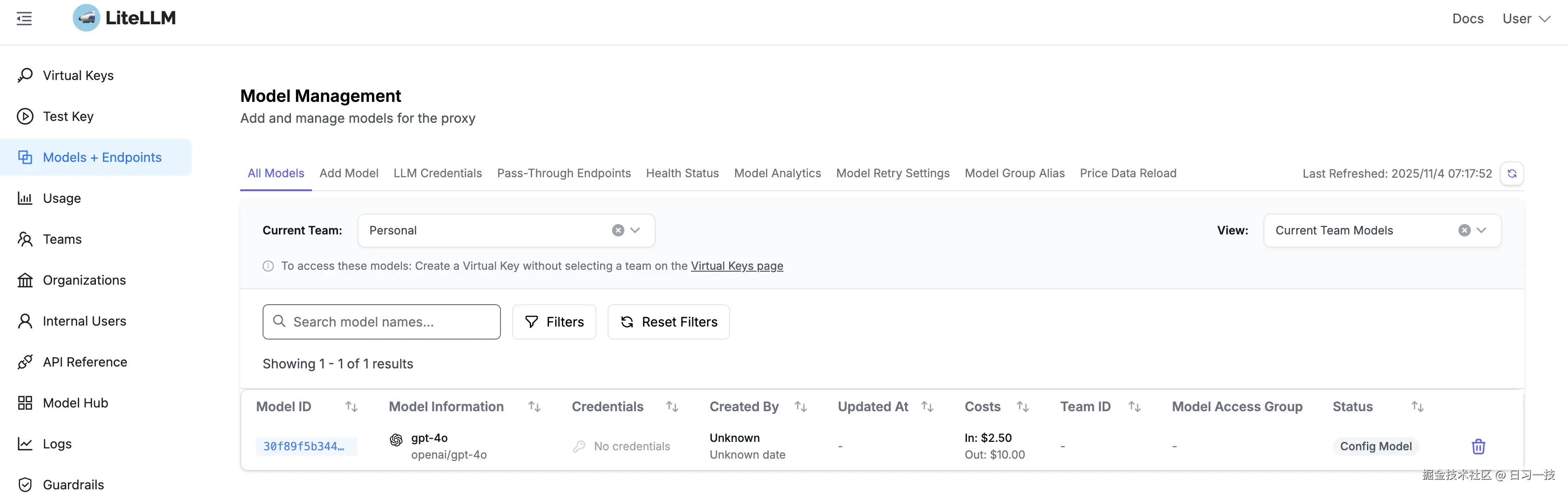The width and height of the screenshot is (1568, 494).
Task: Refresh the models list
Action: tap(1513, 174)
